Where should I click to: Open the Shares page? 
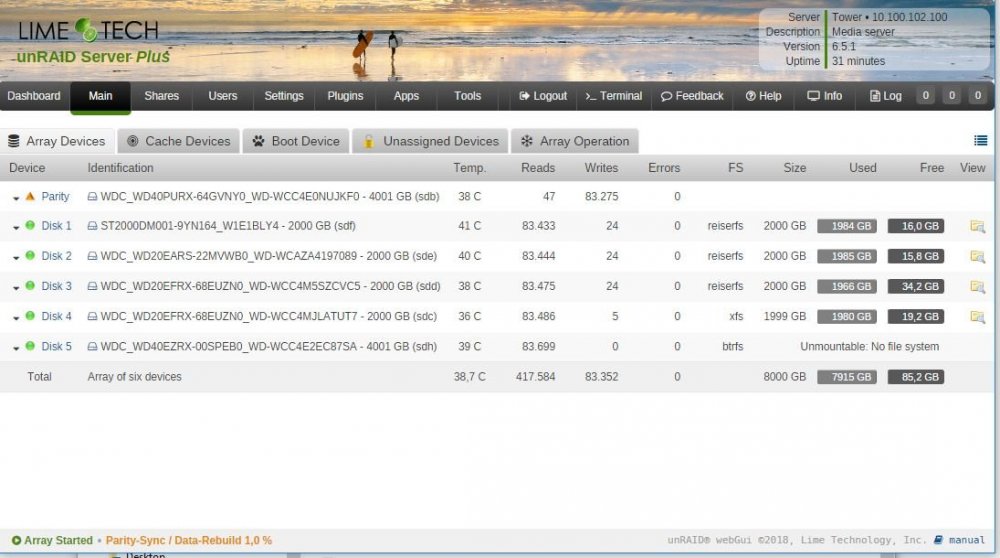coord(161,96)
